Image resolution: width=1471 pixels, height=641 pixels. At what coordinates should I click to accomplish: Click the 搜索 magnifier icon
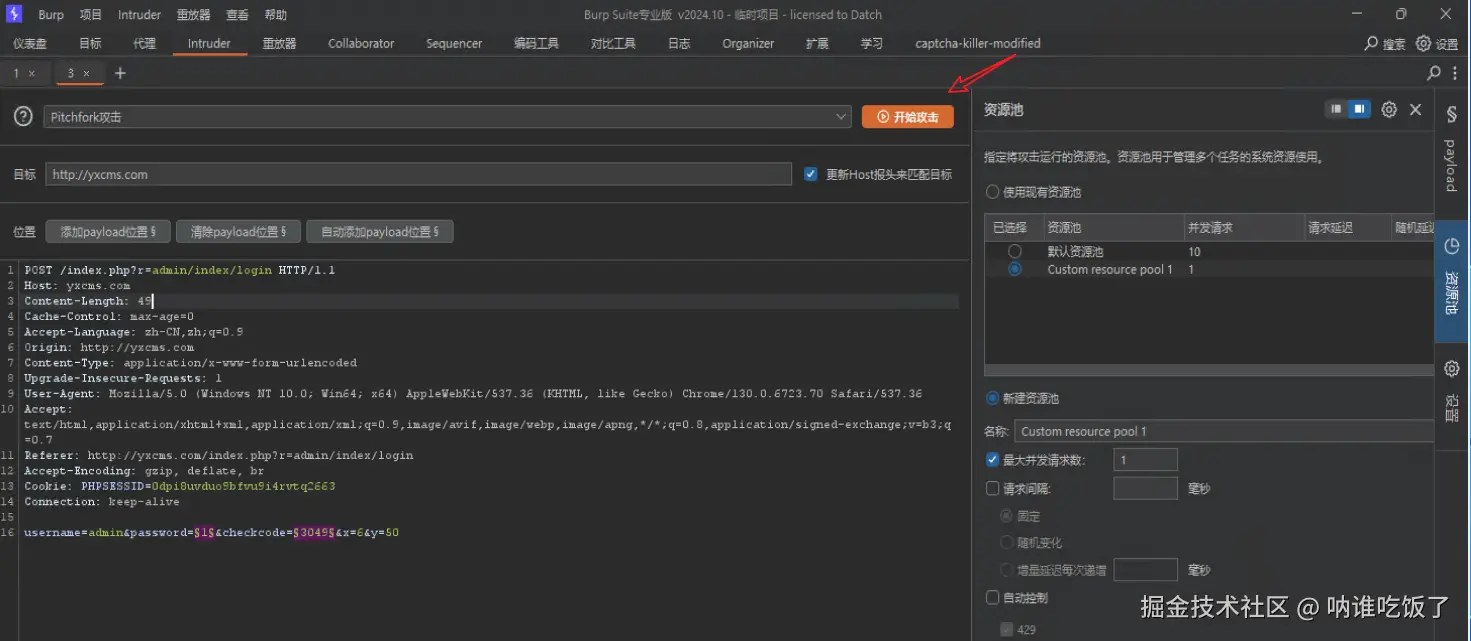coord(1371,44)
